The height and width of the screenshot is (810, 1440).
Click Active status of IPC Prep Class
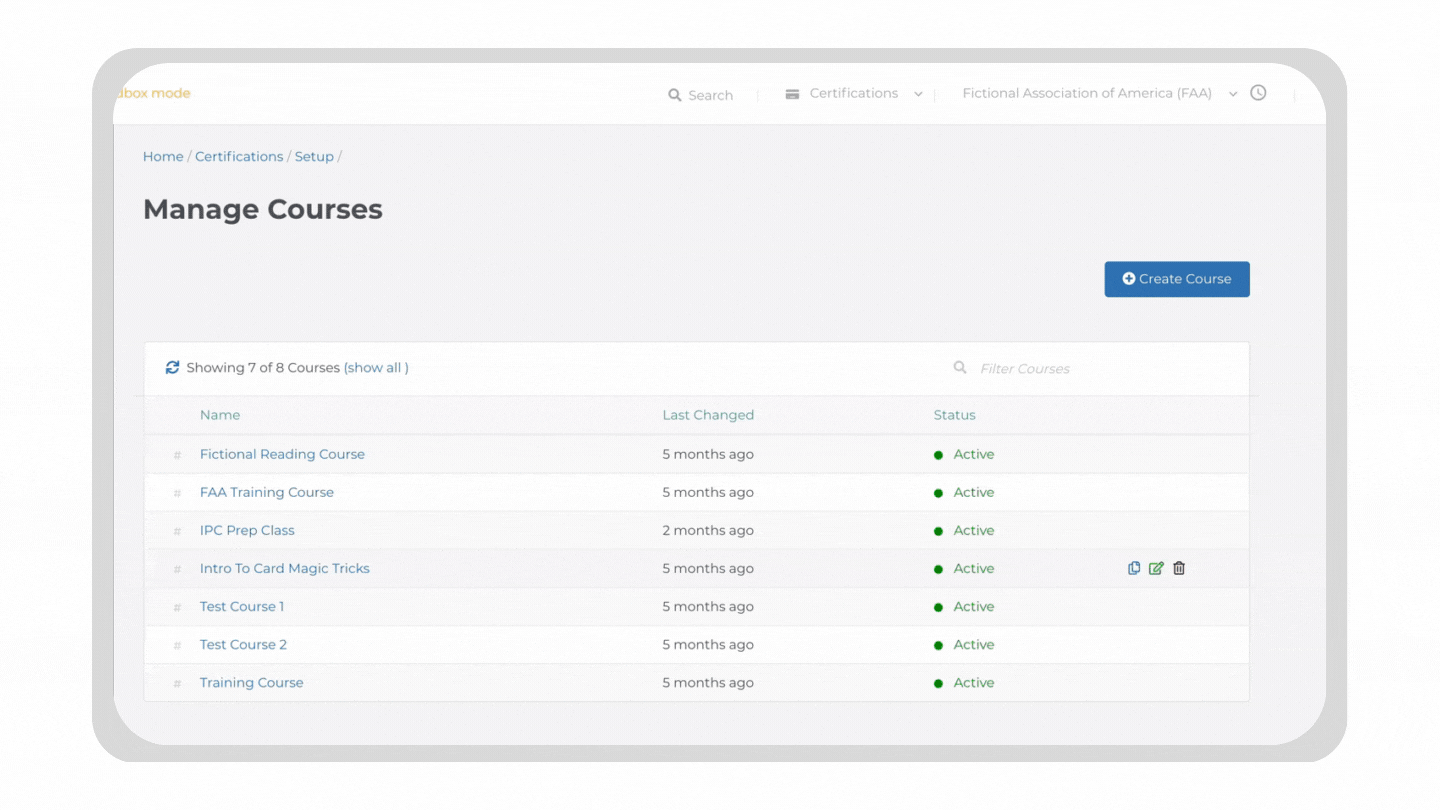(964, 530)
